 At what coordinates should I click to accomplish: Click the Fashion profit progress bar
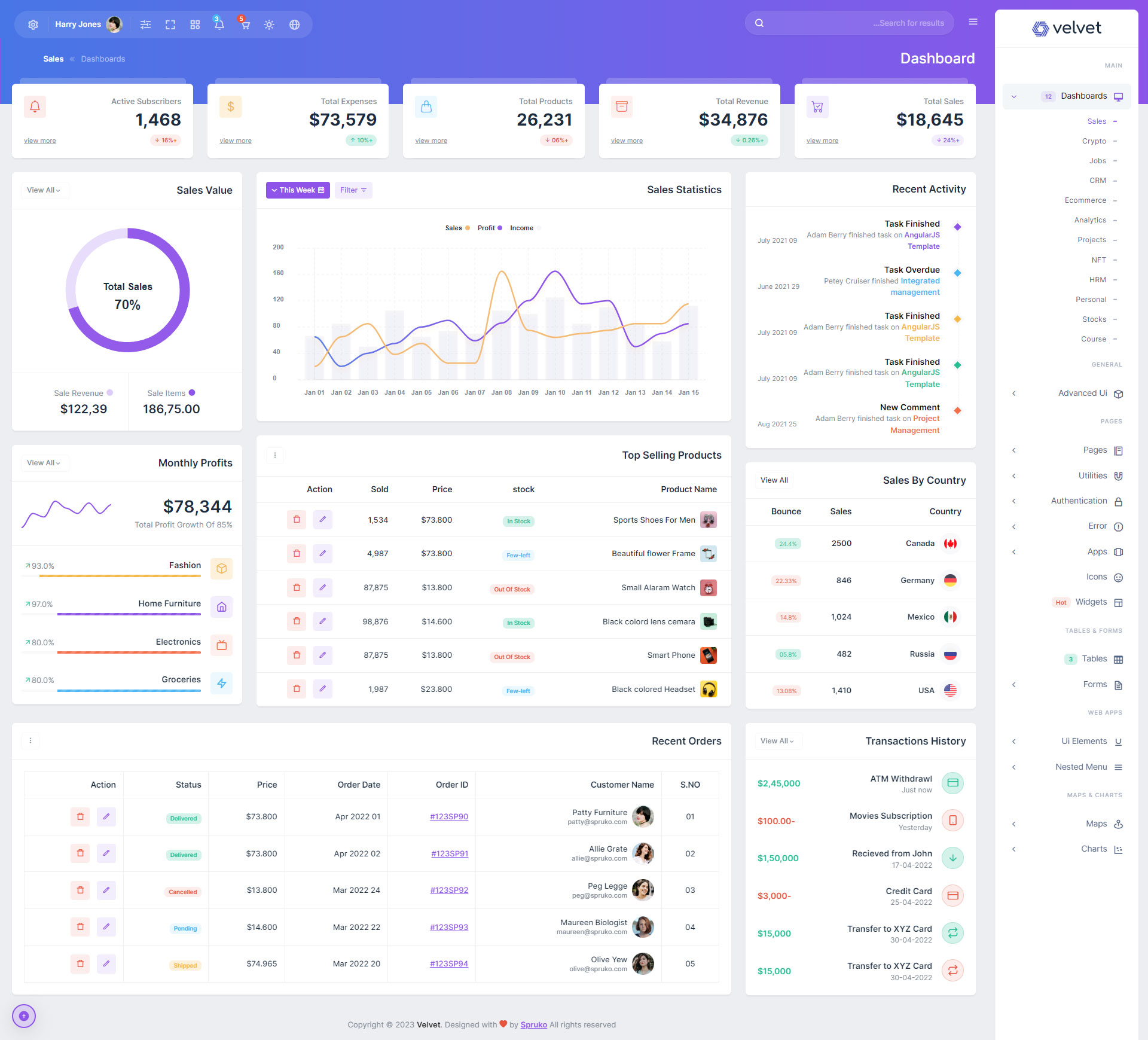(120, 576)
